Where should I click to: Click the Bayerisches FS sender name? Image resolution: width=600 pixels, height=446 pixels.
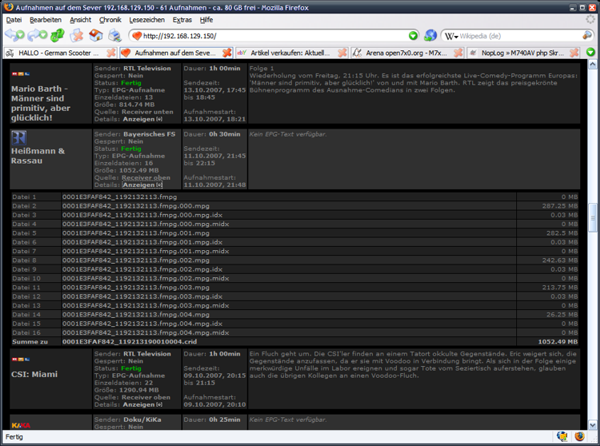[149, 134]
